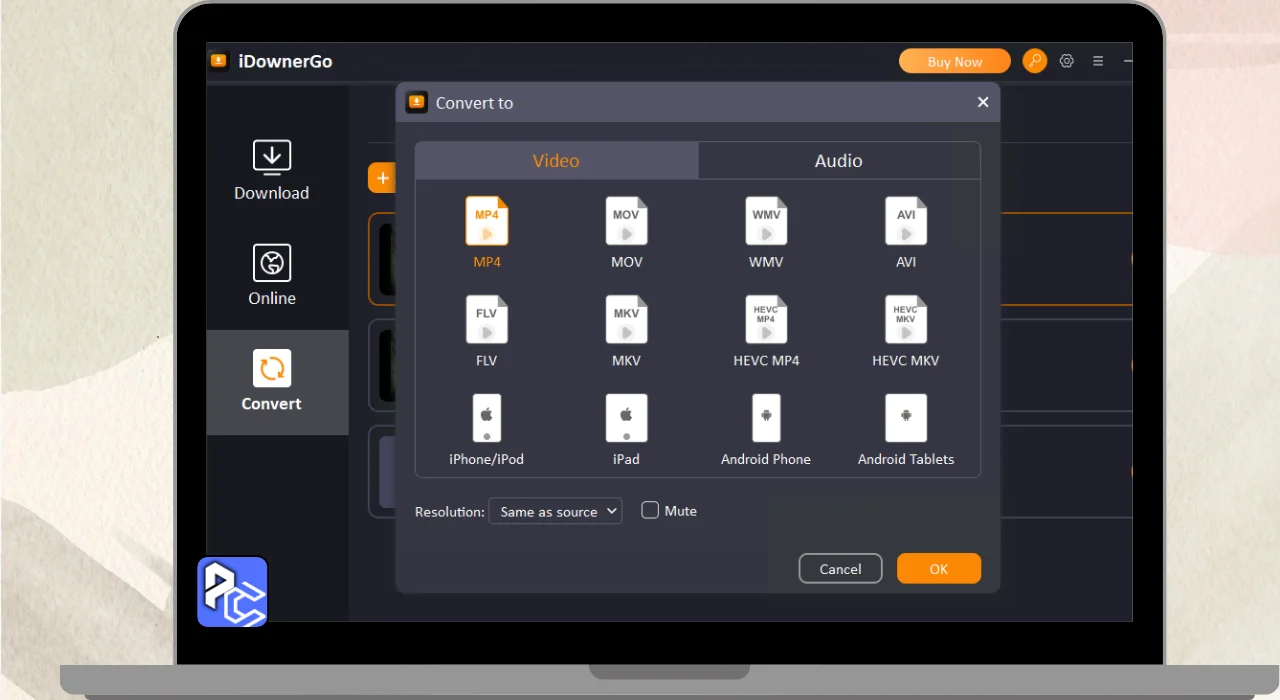Pick the HEVC MP4 format icon
1280x700 pixels.
click(766, 320)
